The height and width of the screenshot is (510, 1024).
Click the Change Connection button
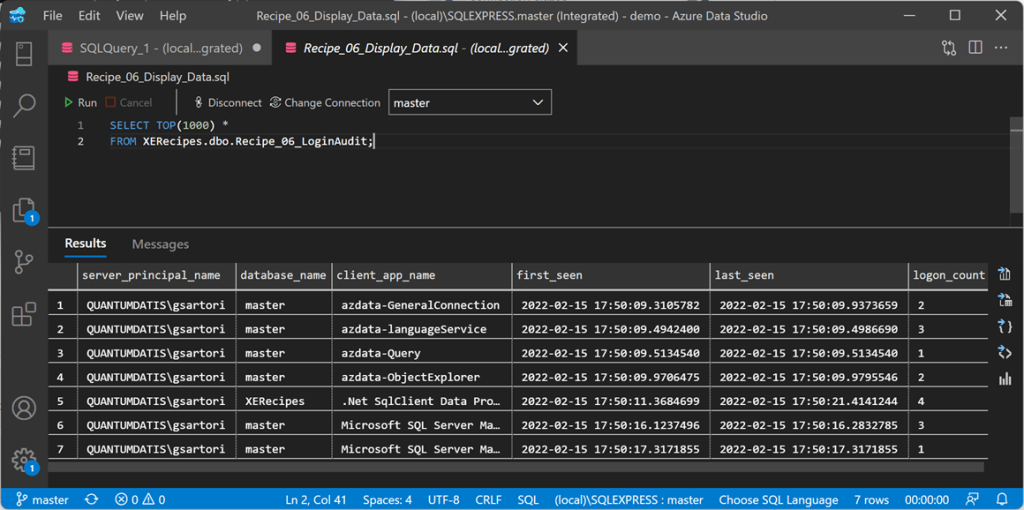(x=324, y=102)
